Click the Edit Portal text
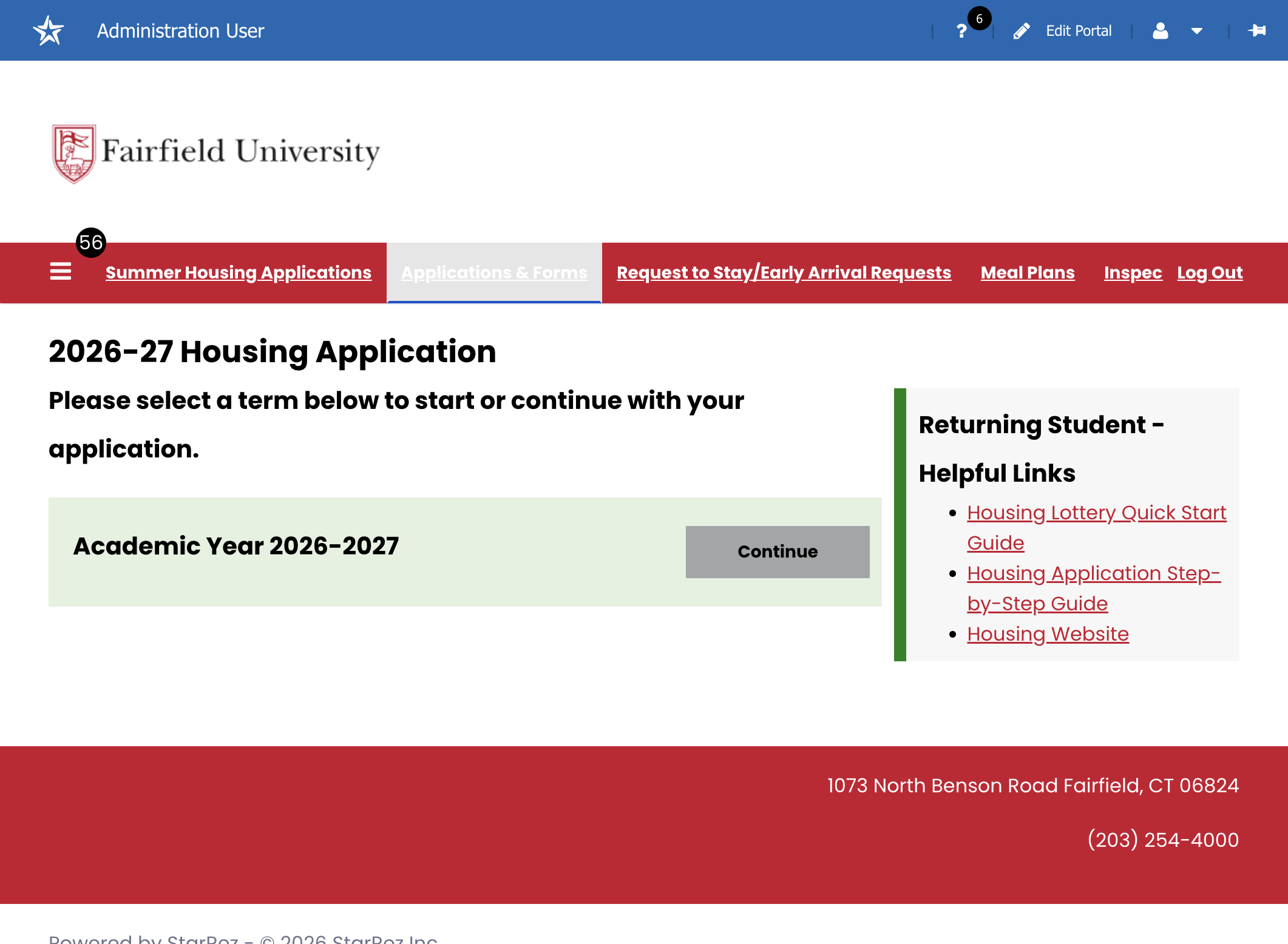The height and width of the screenshot is (944, 1288). 1079,31
